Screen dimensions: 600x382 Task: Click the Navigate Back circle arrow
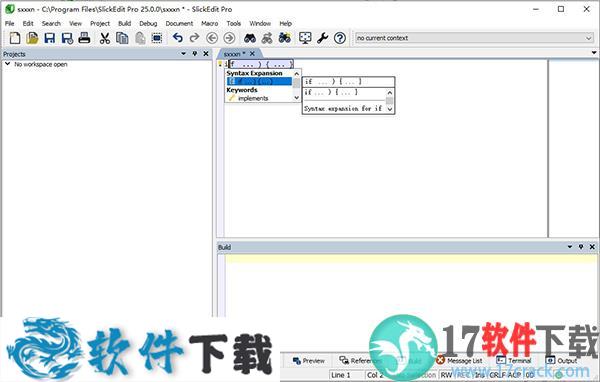coord(212,38)
